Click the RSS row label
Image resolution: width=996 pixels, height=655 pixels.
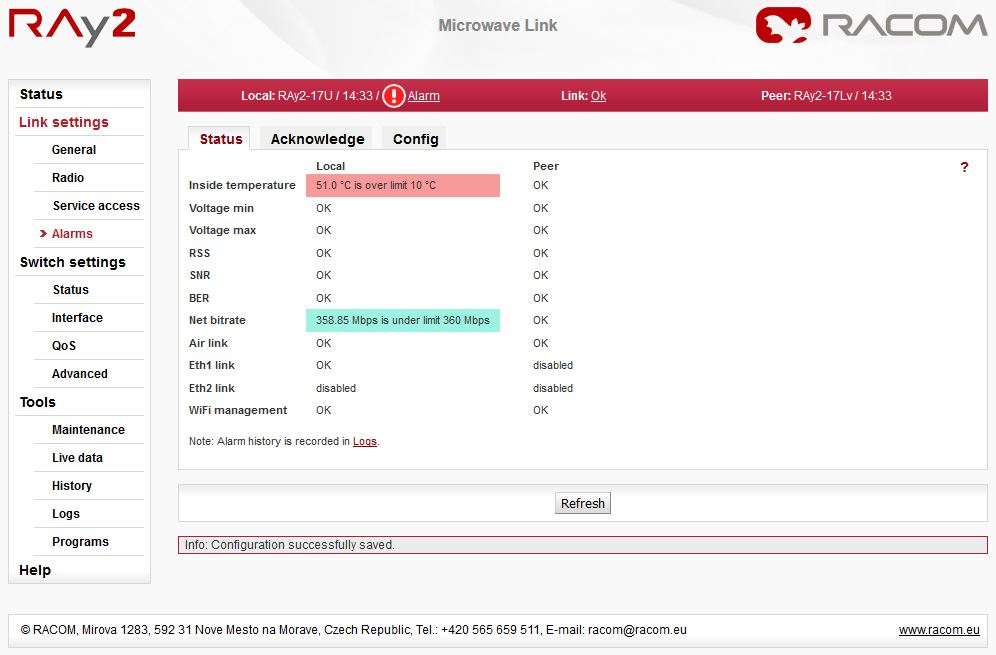click(x=199, y=253)
